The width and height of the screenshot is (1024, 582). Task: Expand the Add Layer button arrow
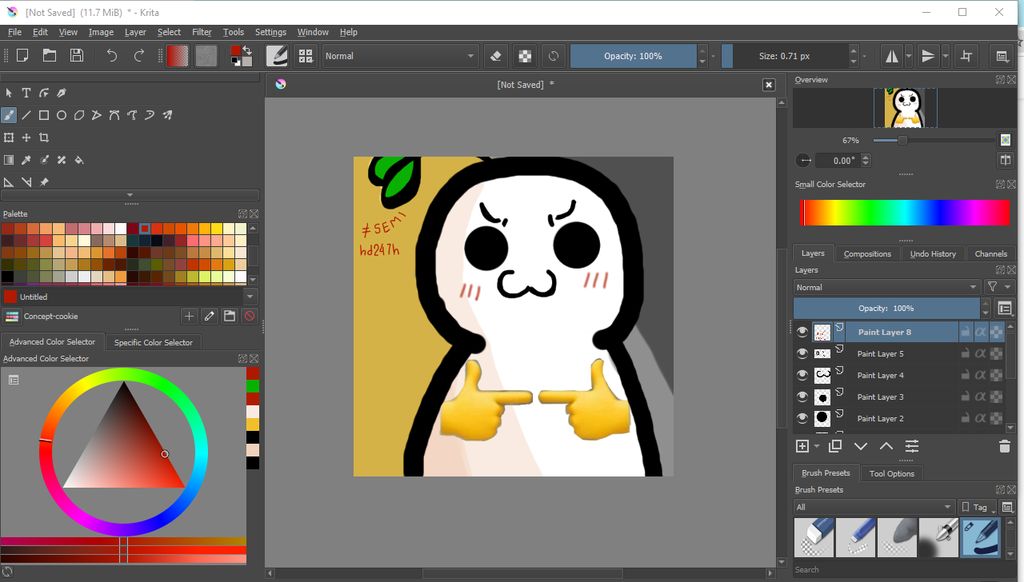pos(816,446)
